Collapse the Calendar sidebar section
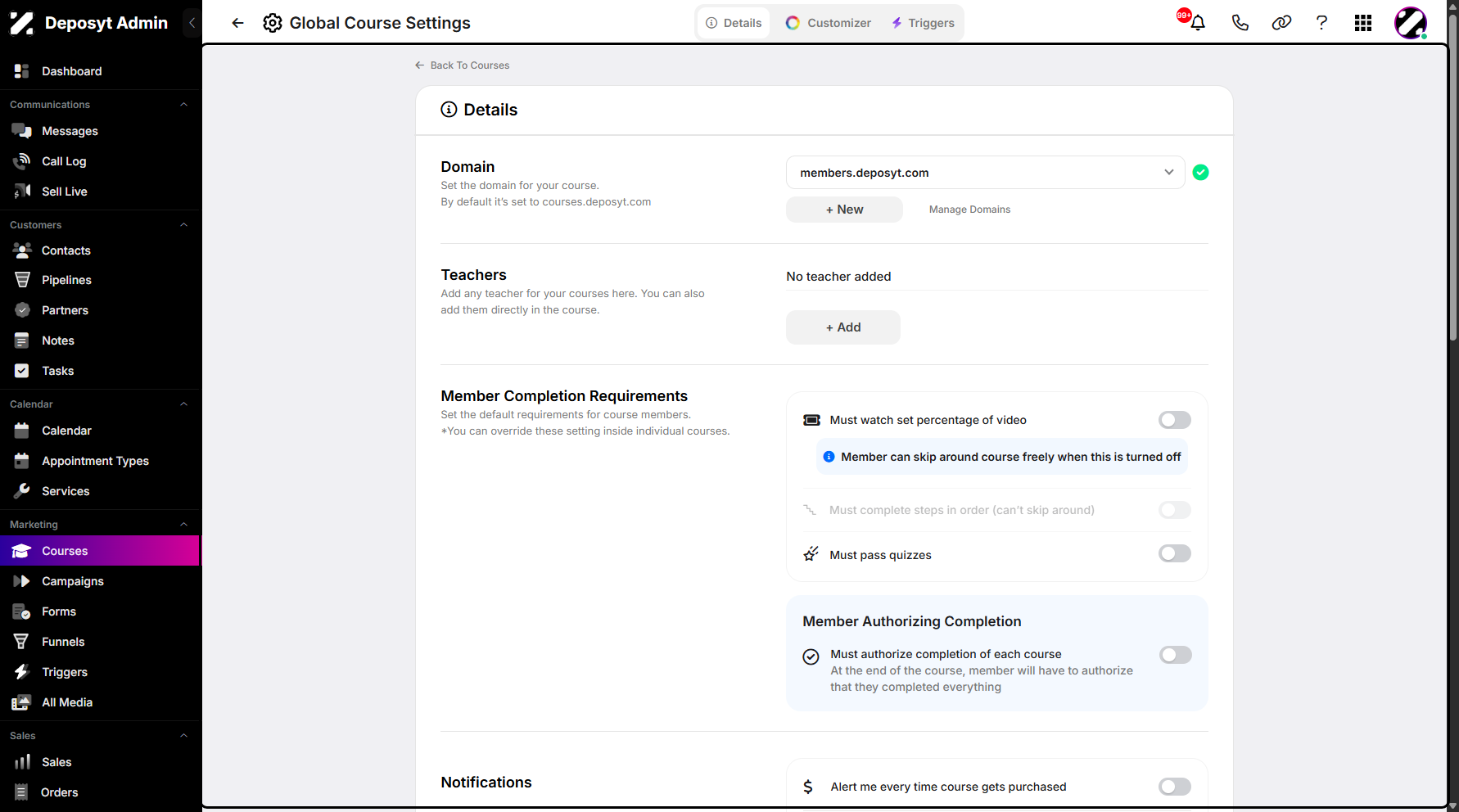1459x812 pixels. click(183, 404)
